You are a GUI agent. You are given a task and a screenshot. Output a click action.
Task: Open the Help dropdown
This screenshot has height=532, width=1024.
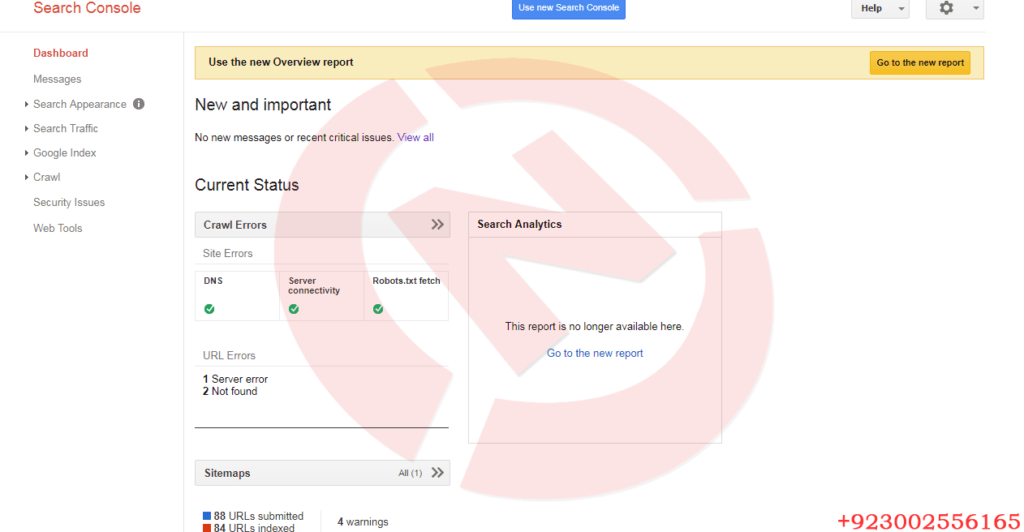click(x=879, y=8)
